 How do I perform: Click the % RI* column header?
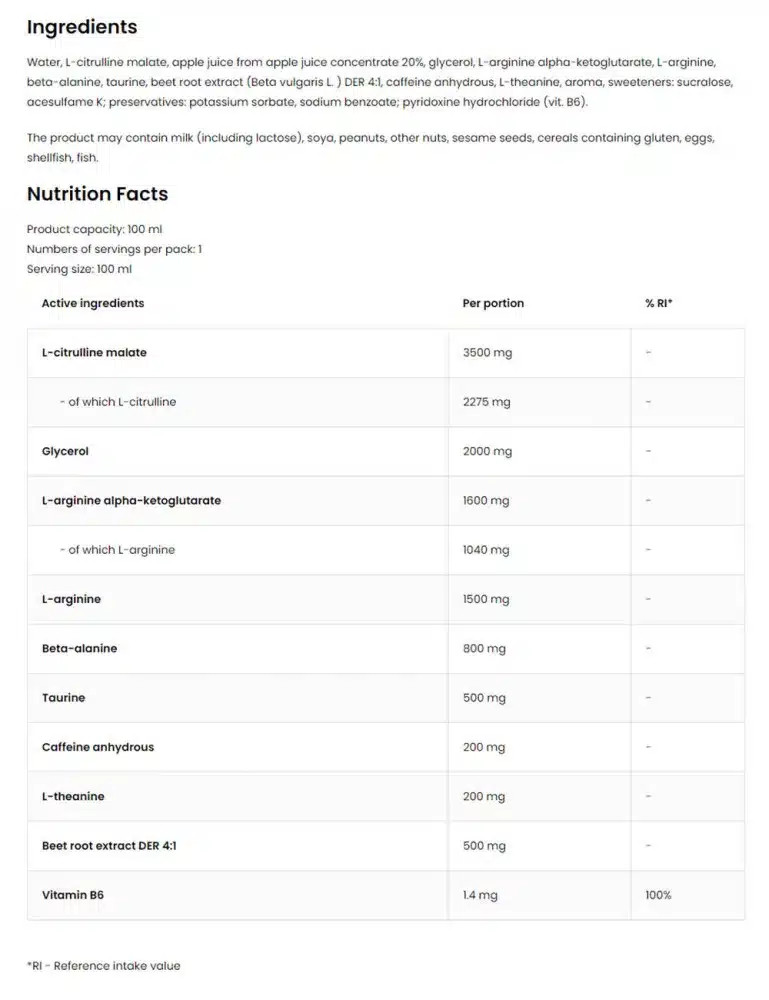[x=659, y=303]
